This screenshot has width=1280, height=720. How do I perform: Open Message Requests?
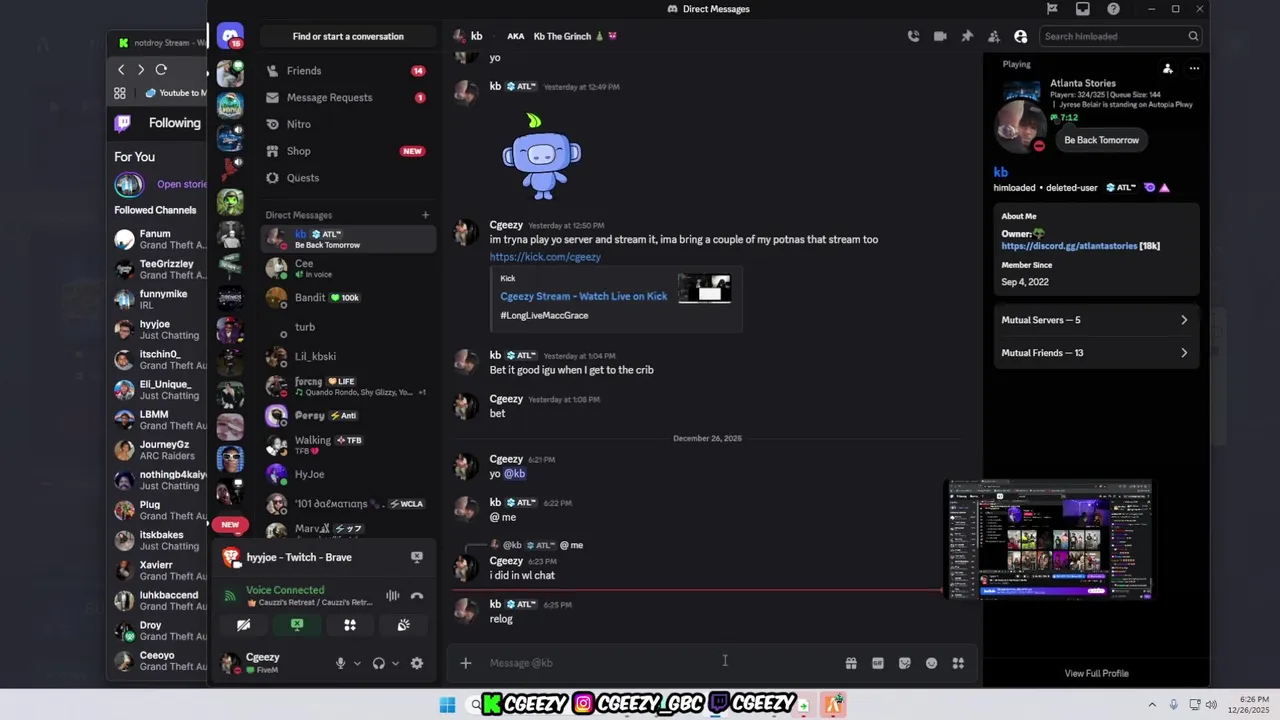tap(347, 97)
